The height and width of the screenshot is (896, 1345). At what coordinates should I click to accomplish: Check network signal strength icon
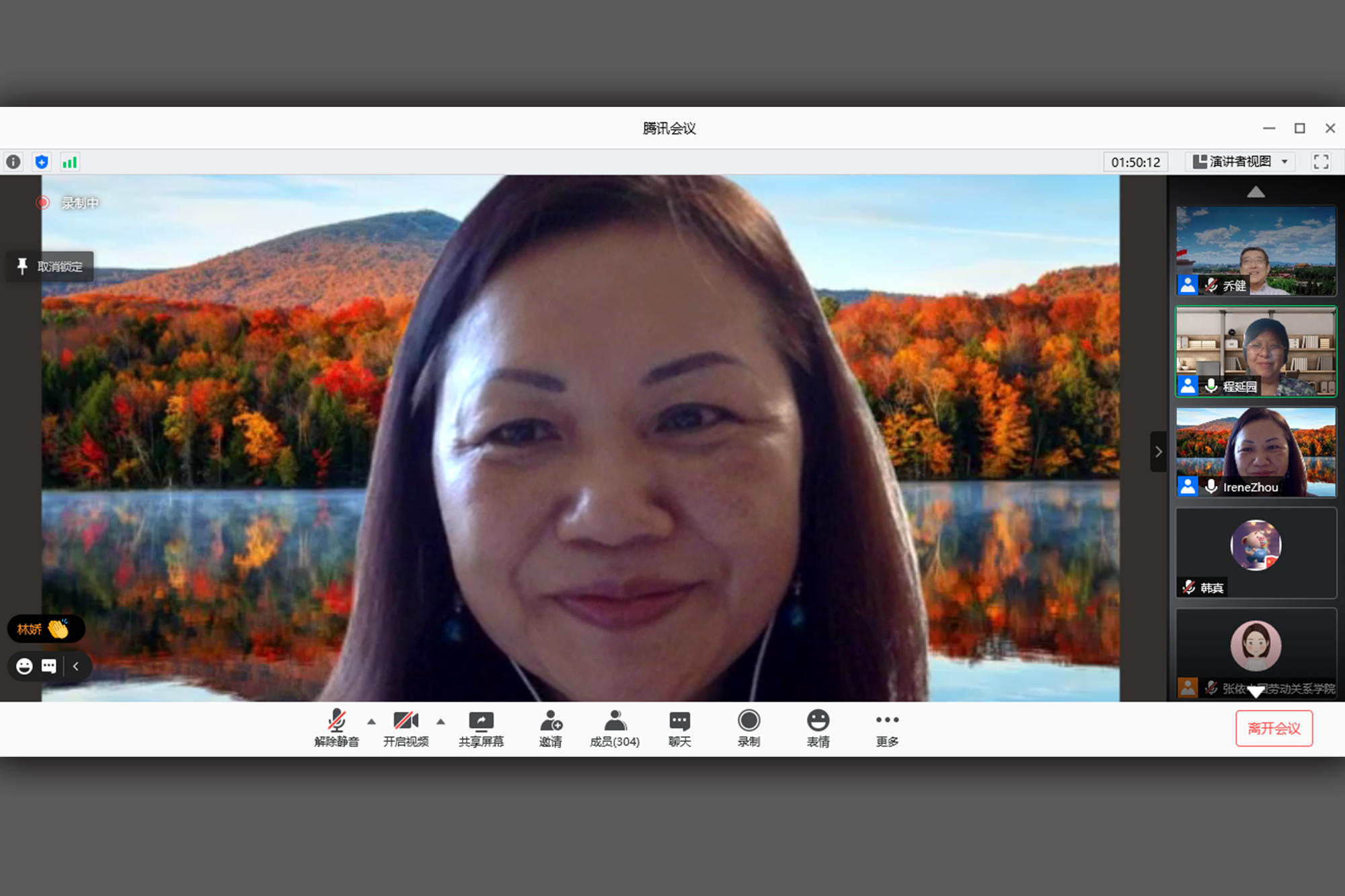click(x=70, y=162)
